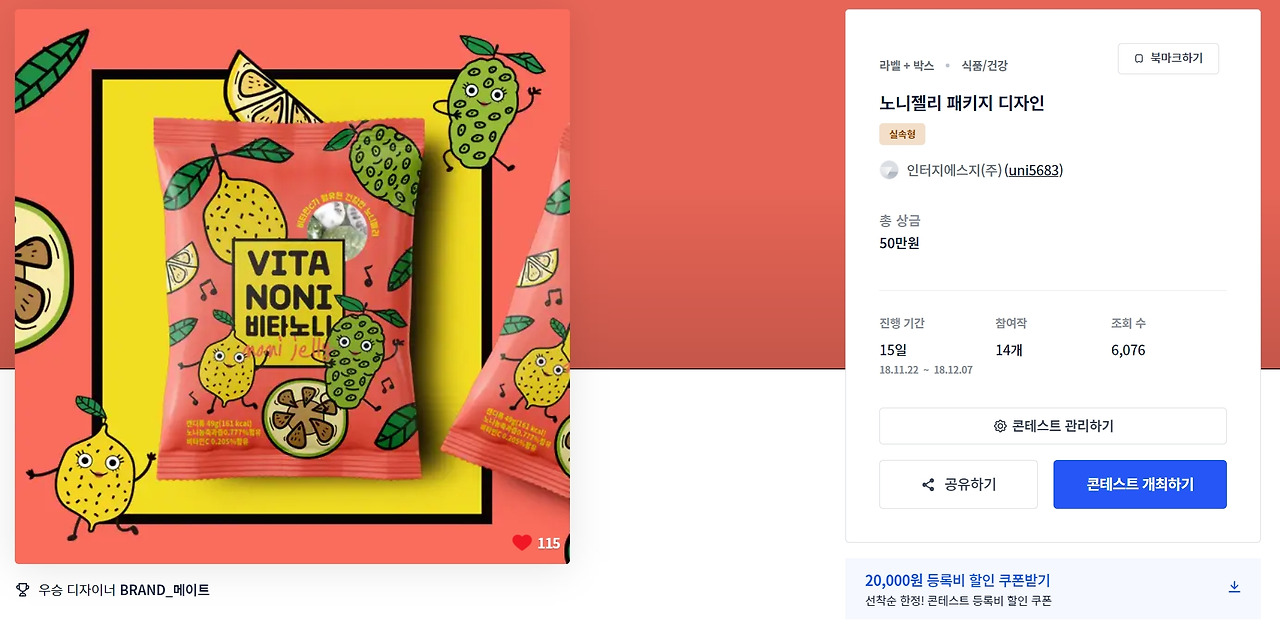This screenshot has width=1280, height=627.
Task: Click the 20,000원 등록비 할인 쿠폰받기 text
Action: pyautogui.click(x=957, y=580)
